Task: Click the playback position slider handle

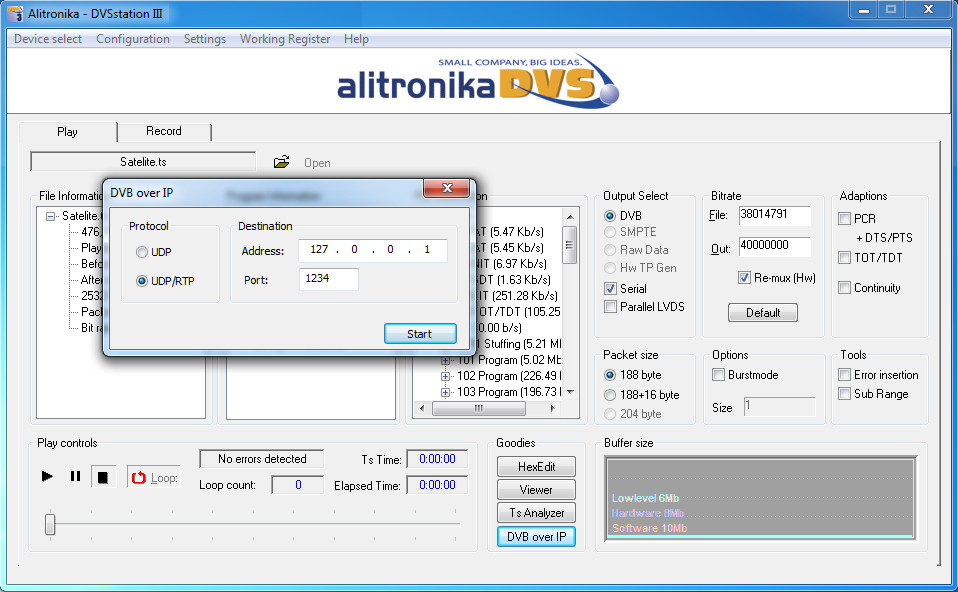Action: [x=50, y=524]
